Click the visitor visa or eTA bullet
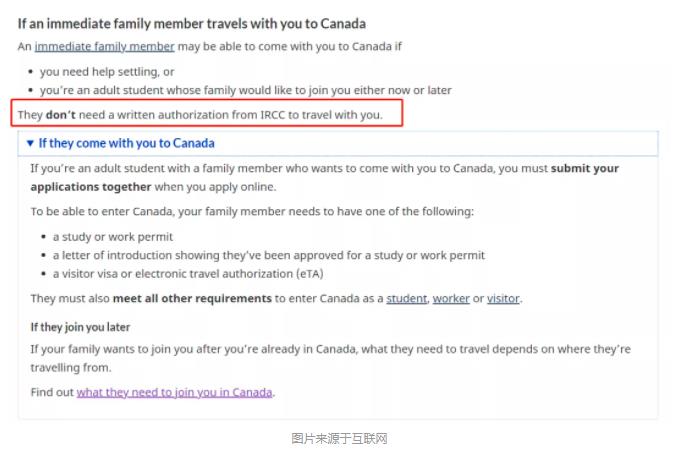 [x=188, y=274]
